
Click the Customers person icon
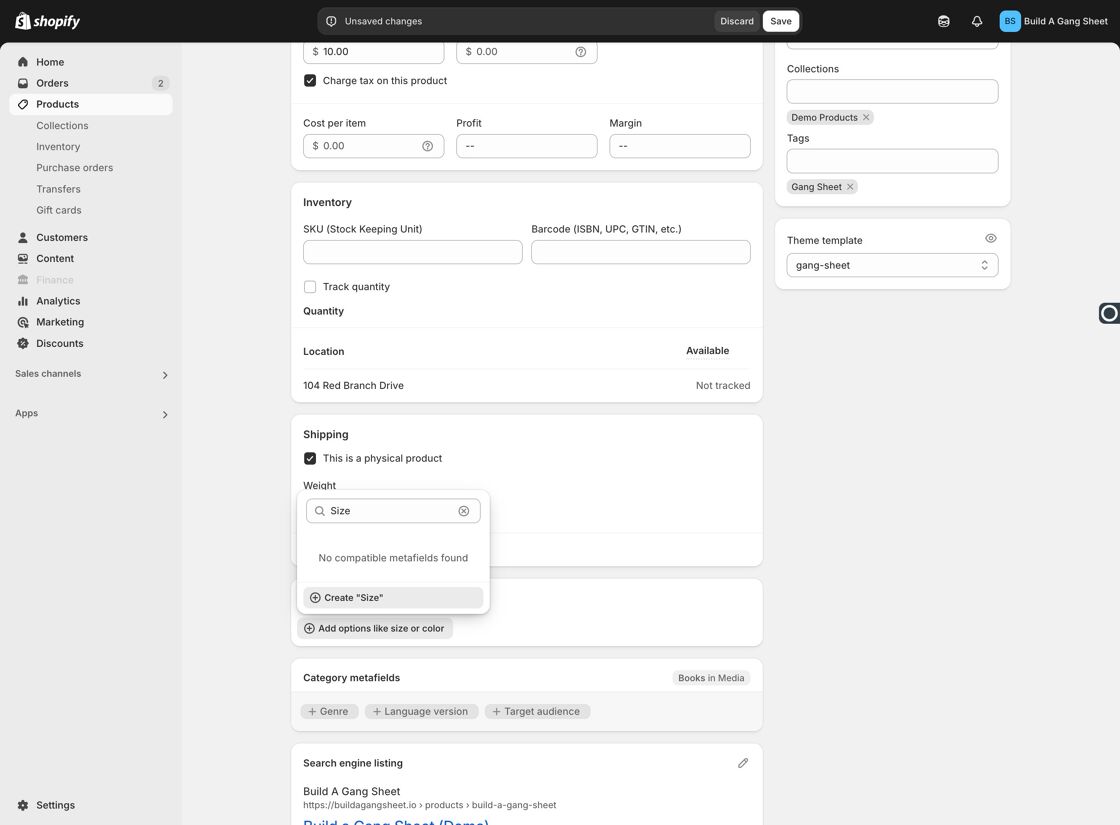(x=23, y=237)
